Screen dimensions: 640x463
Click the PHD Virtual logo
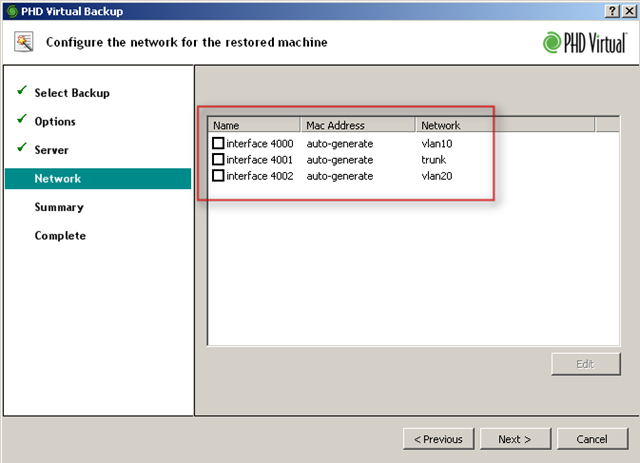[x=586, y=42]
